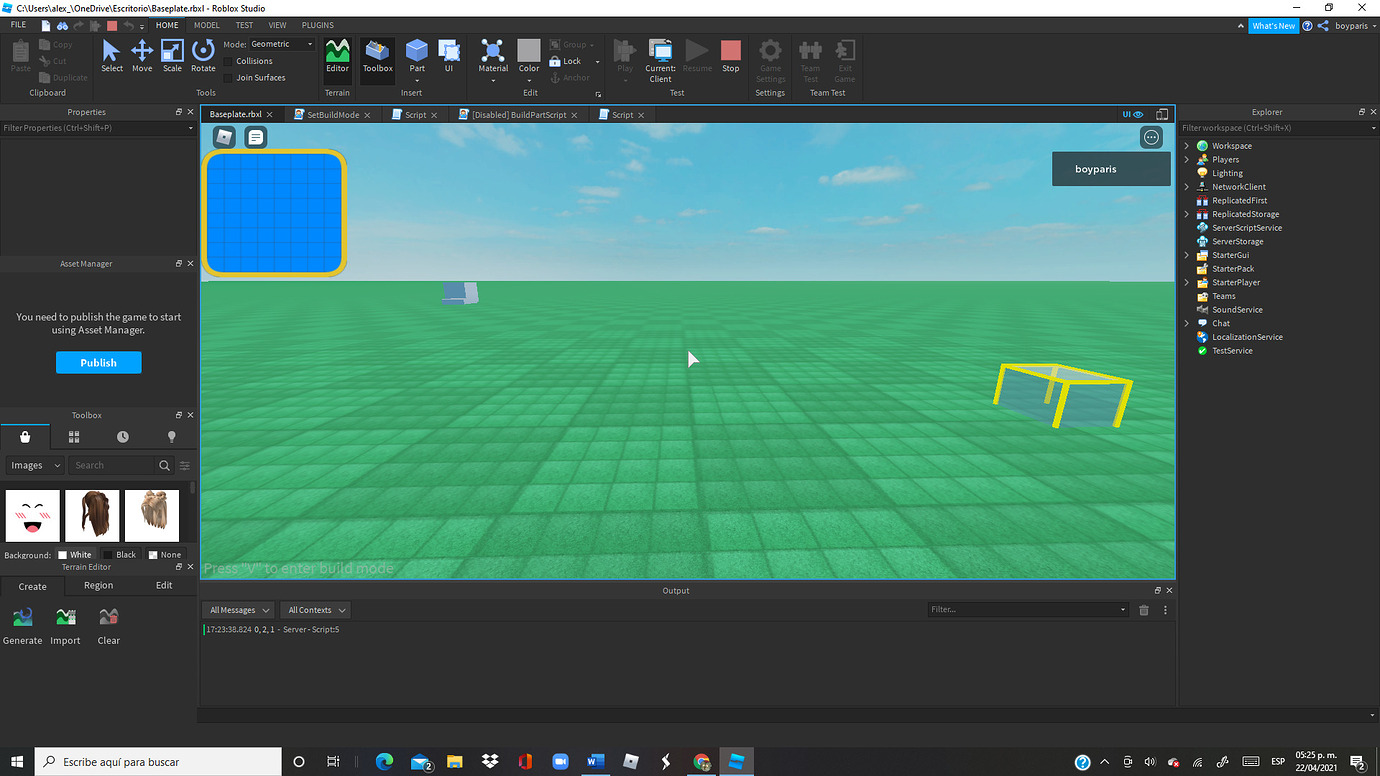This screenshot has width=1380, height=776.
Task: Open the Toolbox panel
Action: pyautogui.click(x=377, y=55)
